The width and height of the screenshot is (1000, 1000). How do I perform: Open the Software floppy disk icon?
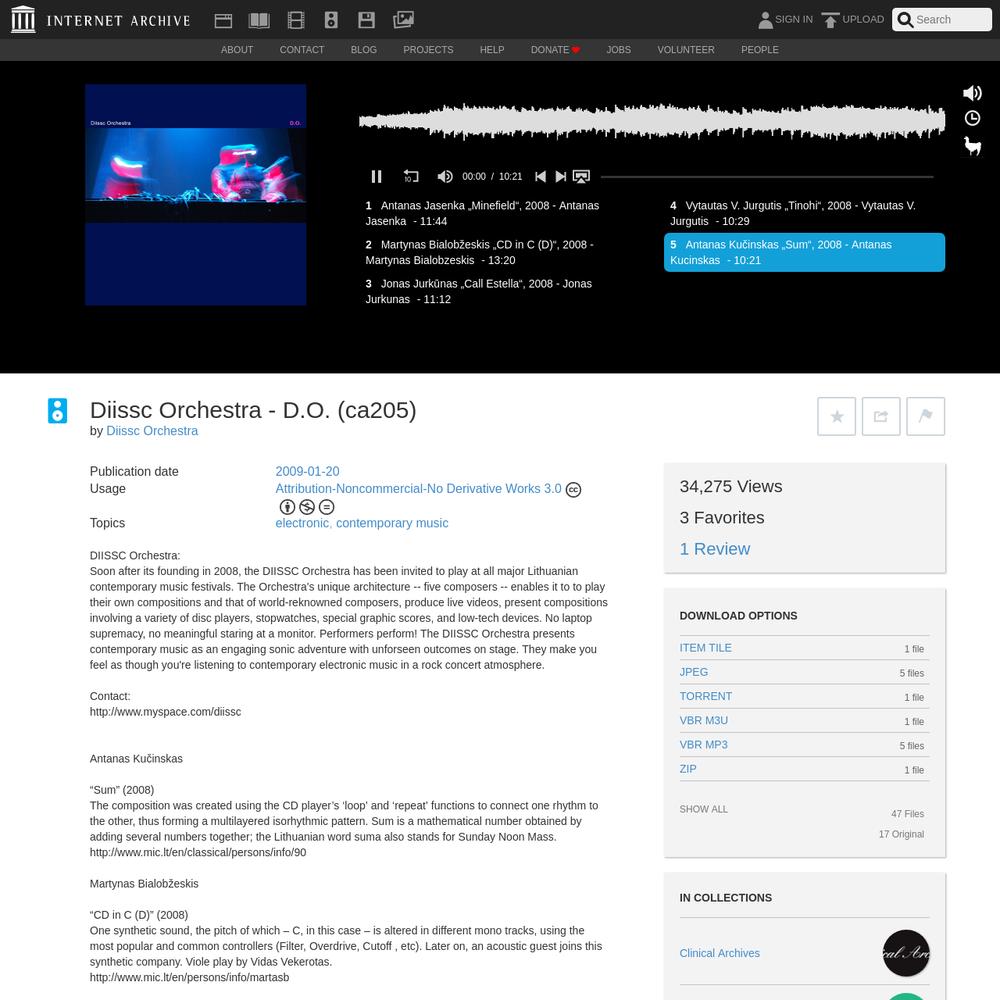tap(367, 20)
